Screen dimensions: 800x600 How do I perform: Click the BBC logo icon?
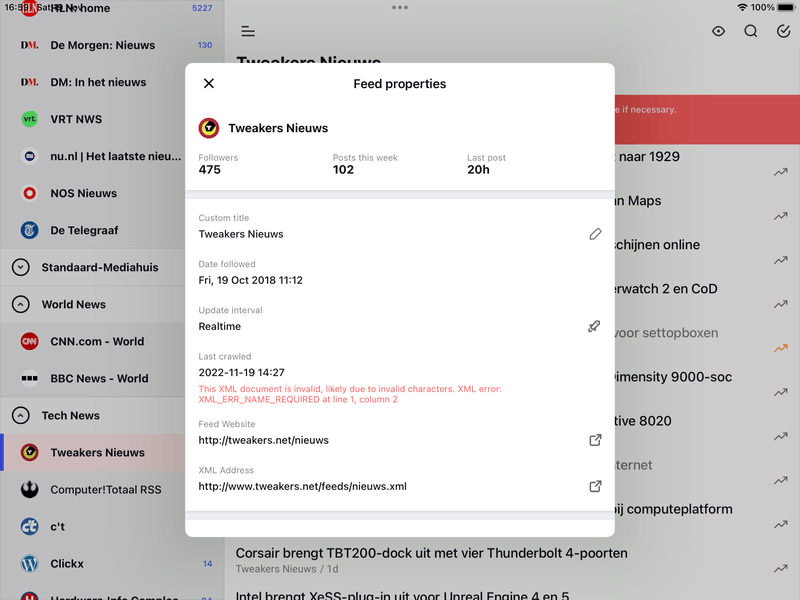click(x=30, y=379)
